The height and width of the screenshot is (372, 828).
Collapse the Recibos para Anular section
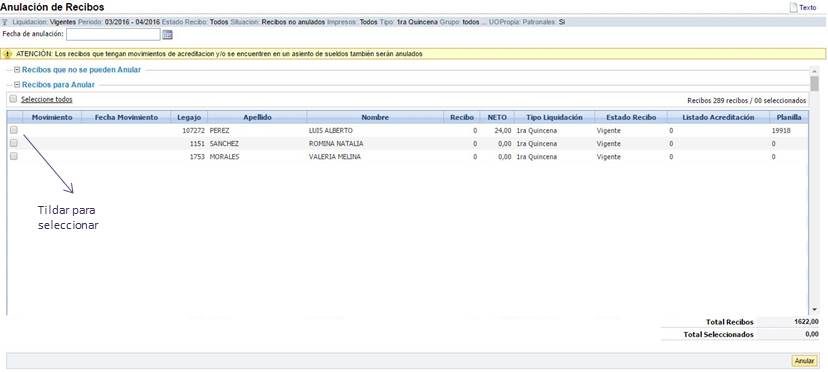[x=17, y=85]
